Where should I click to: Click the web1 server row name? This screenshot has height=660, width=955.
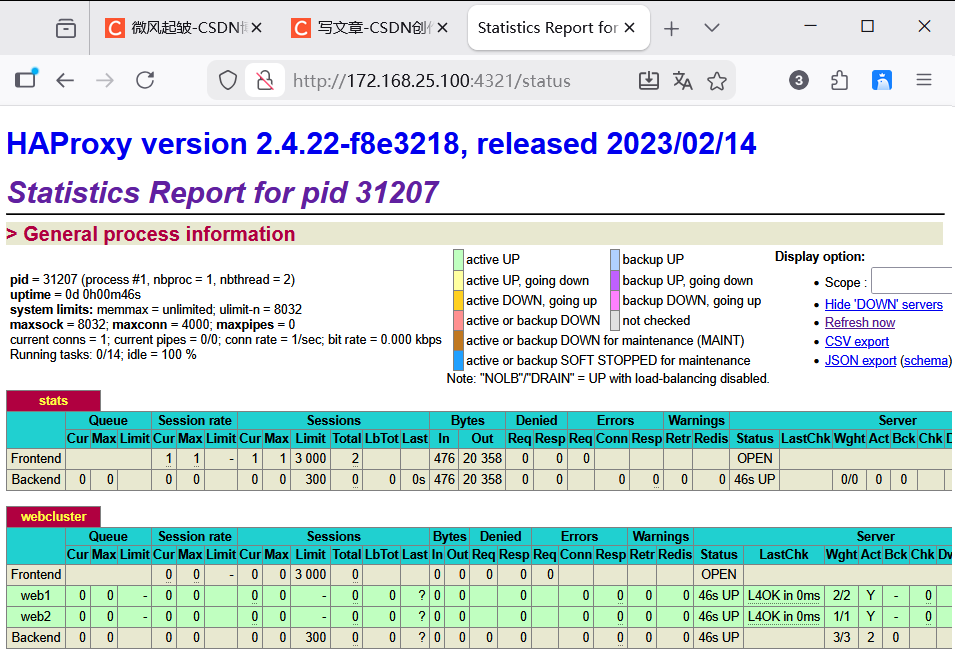(35, 595)
